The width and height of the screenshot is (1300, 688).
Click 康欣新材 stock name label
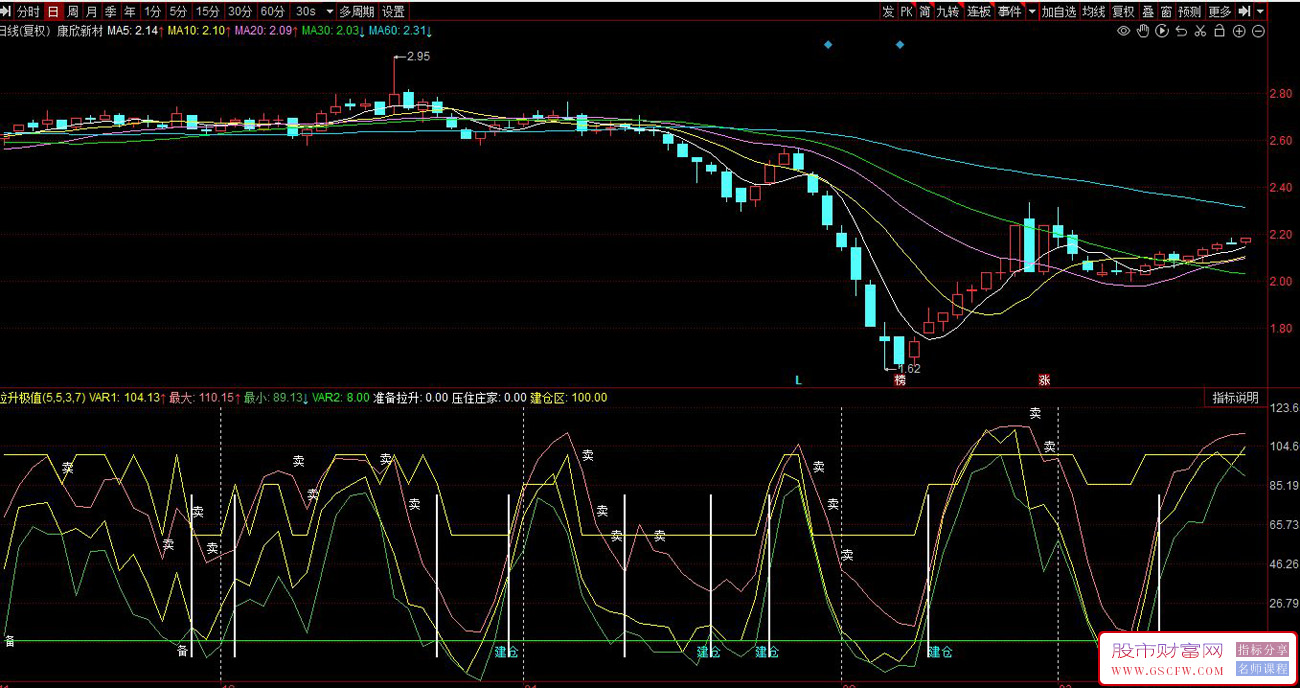tap(79, 31)
